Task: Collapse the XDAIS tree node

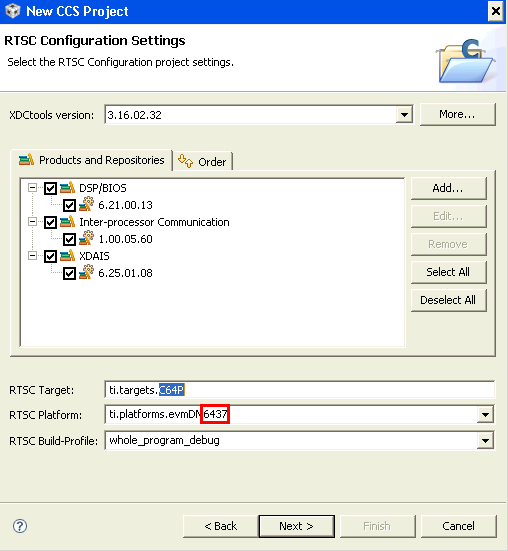Action: click(32, 255)
